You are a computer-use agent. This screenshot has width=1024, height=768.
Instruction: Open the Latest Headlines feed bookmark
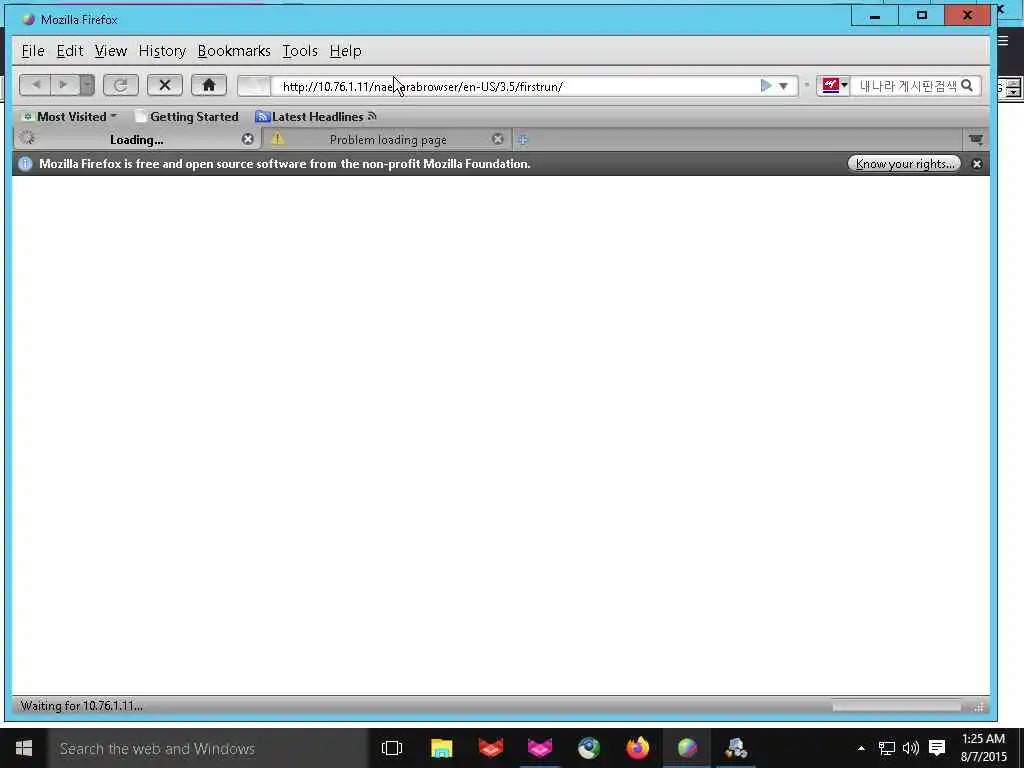coord(316,117)
